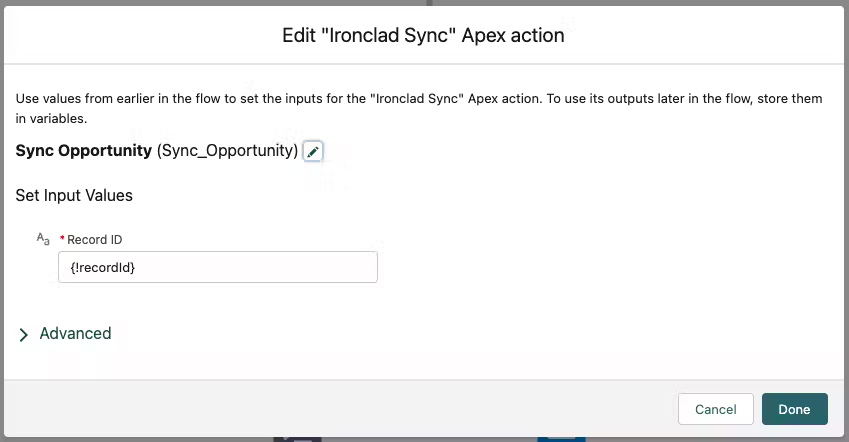Click the red required asterisk on Record ID
The width and height of the screenshot is (849, 442).
(x=63, y=240)
